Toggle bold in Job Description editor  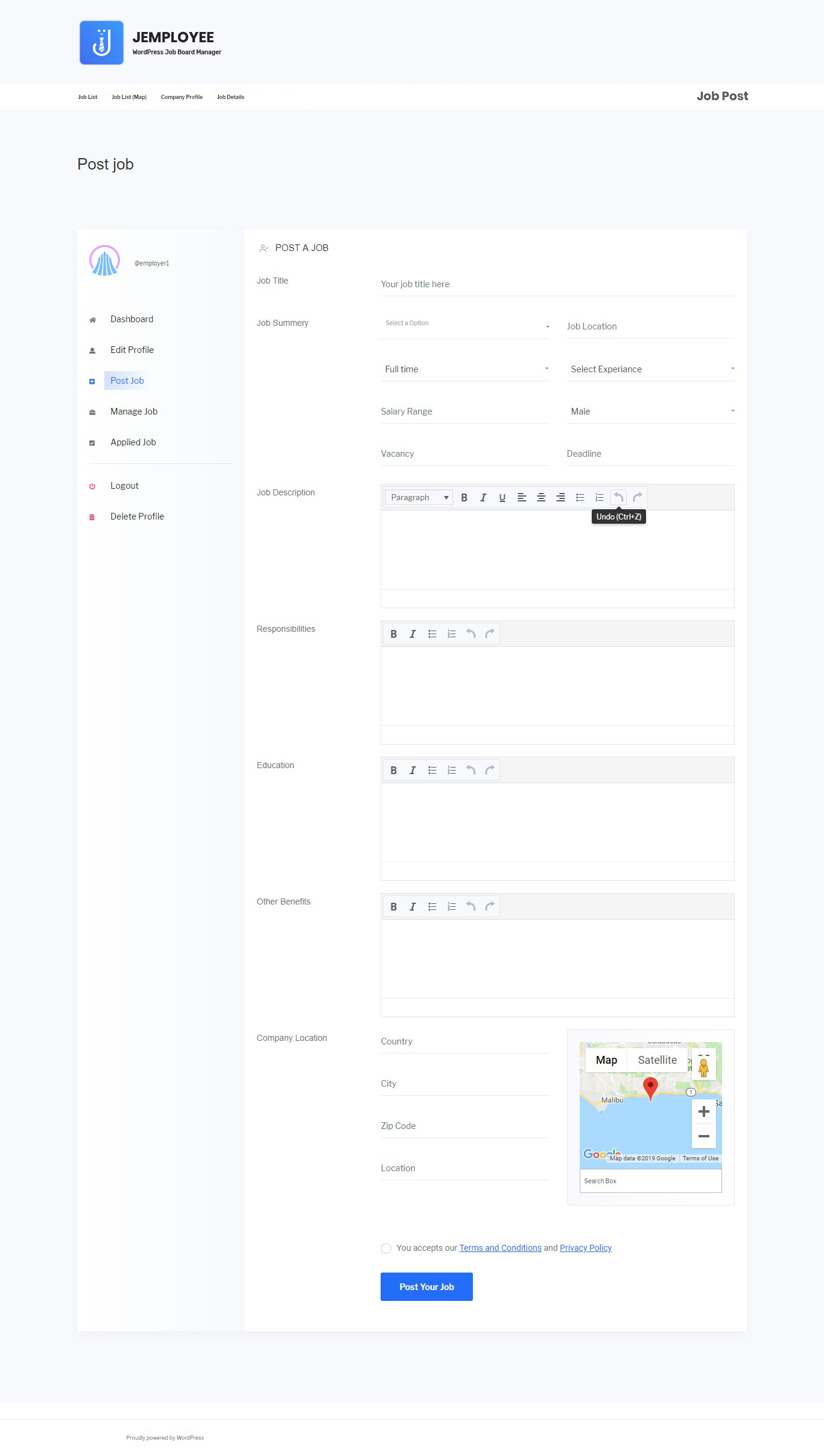coord(464,497)
